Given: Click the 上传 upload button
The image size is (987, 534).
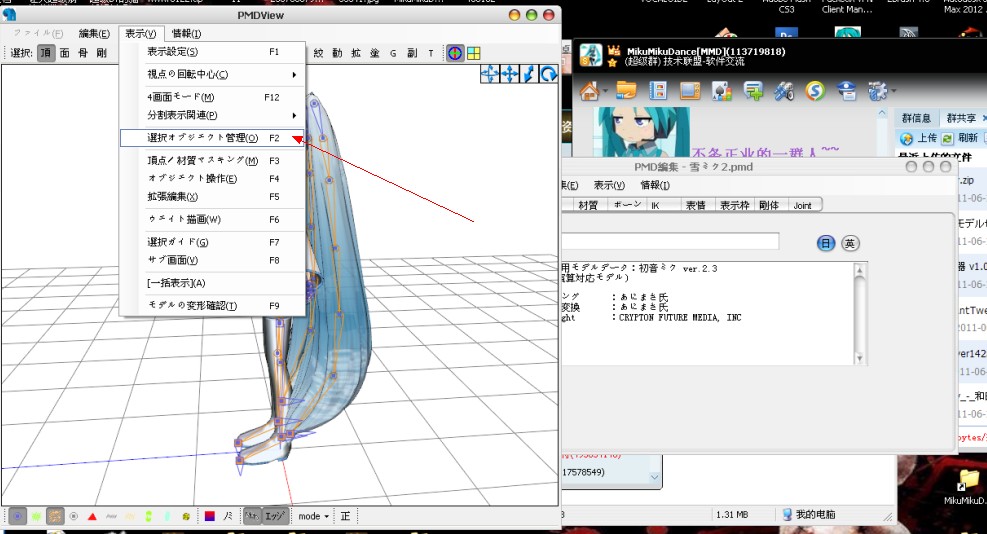Looking at the screenshot, I should [918, 138].
